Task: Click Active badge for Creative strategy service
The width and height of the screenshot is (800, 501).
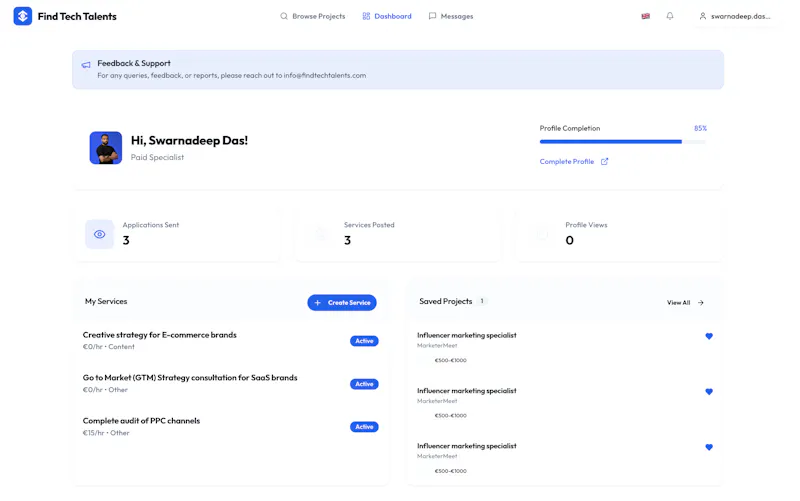Action: click(364, 341)
